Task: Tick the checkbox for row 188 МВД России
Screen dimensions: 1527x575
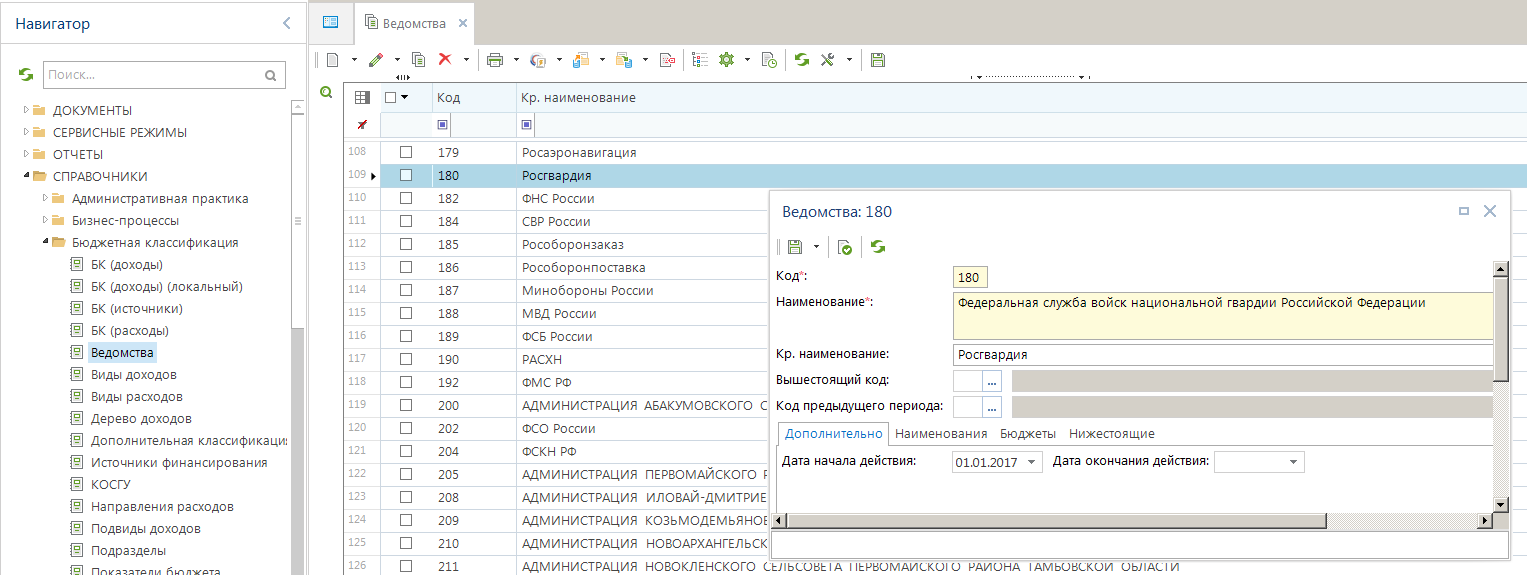Action: [406, 314]
